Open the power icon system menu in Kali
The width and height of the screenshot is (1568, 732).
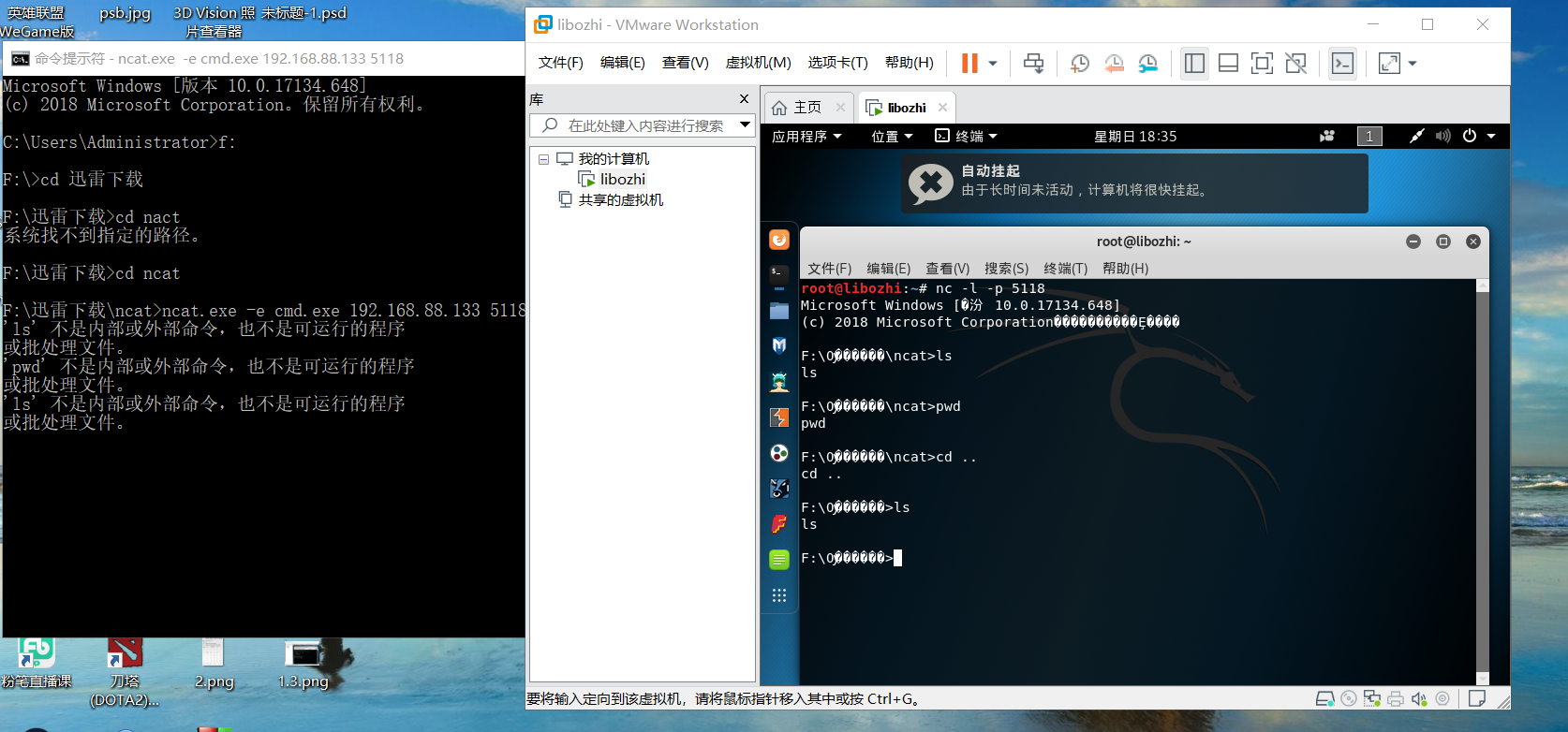click(1470, 137)
